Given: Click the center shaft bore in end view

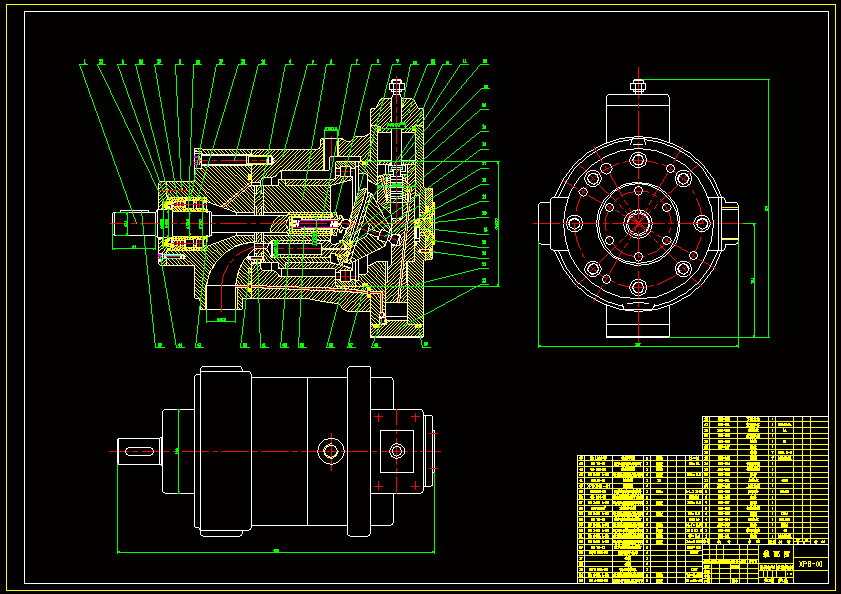Looking at the screenshot, I should (638, 223).
